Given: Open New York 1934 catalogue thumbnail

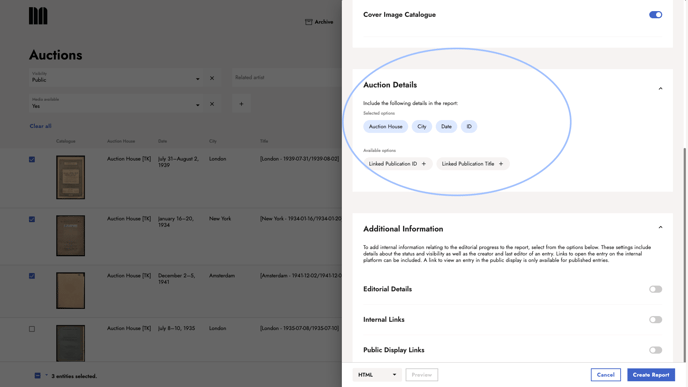Looking at the screenshot, I should (x=70, y=236).
